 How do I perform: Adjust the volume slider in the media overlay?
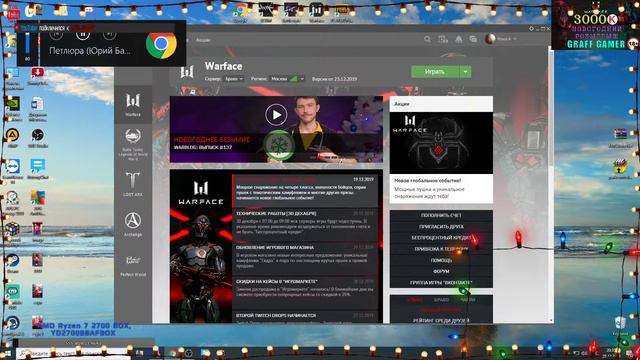click(x=27, y=44)
